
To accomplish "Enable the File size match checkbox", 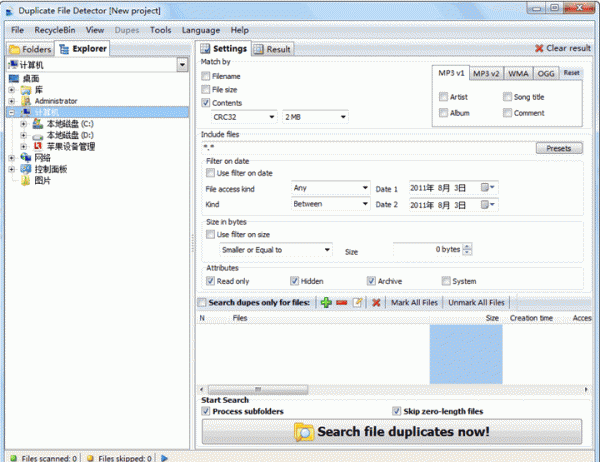I will [206, 89].
